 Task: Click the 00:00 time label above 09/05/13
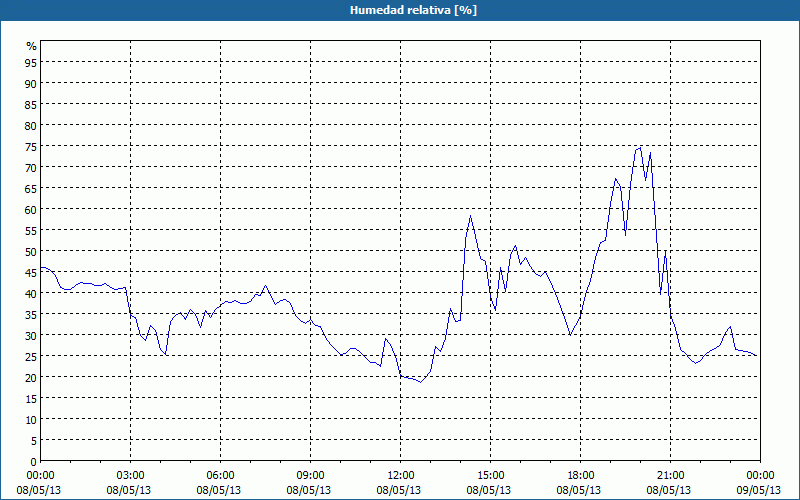point(760,476)
